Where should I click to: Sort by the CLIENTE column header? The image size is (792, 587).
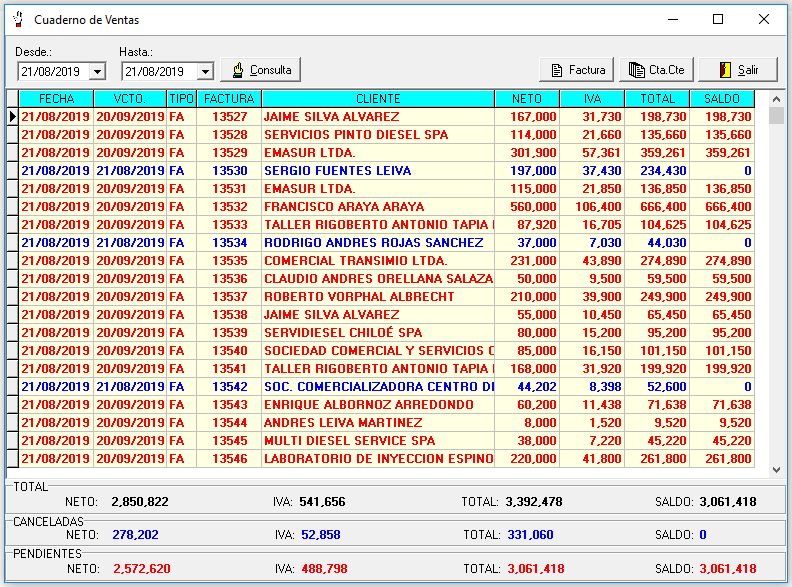click(x=378, y=99)
